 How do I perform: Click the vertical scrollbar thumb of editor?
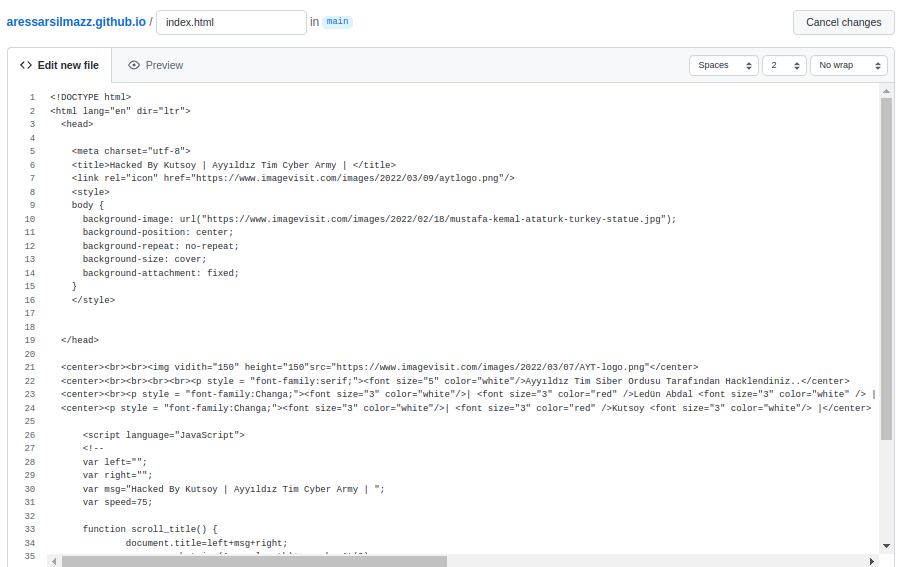[886, 269]
